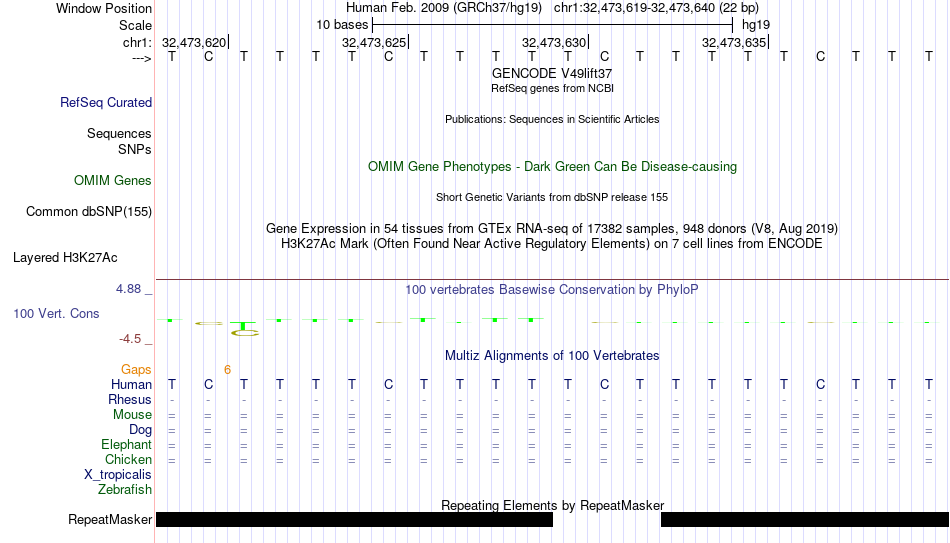This screenshot has height=543, width=950.
Task: Click GENCODE V49lift37 track title
Action: coord(552,73)
